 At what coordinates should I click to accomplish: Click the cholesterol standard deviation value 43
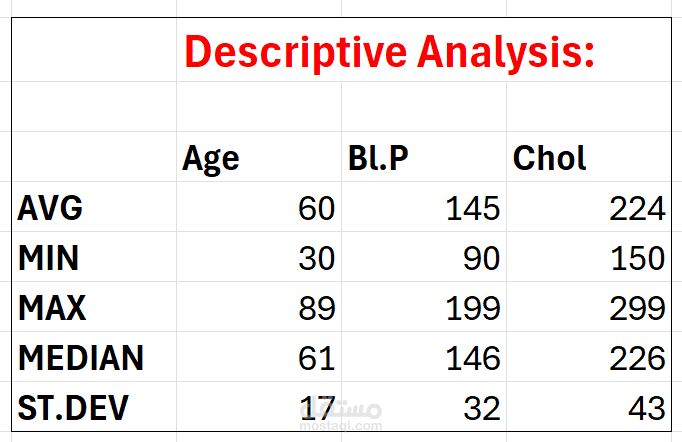point(645,406)
